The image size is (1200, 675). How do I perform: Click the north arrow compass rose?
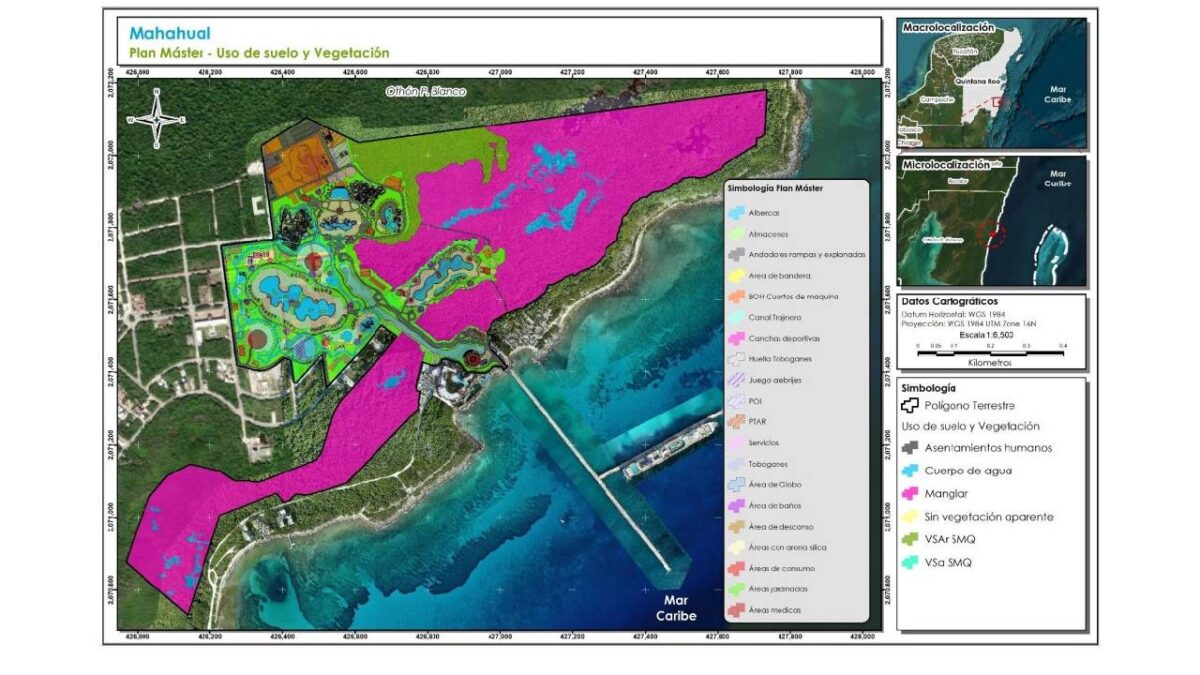click(156, 118)
